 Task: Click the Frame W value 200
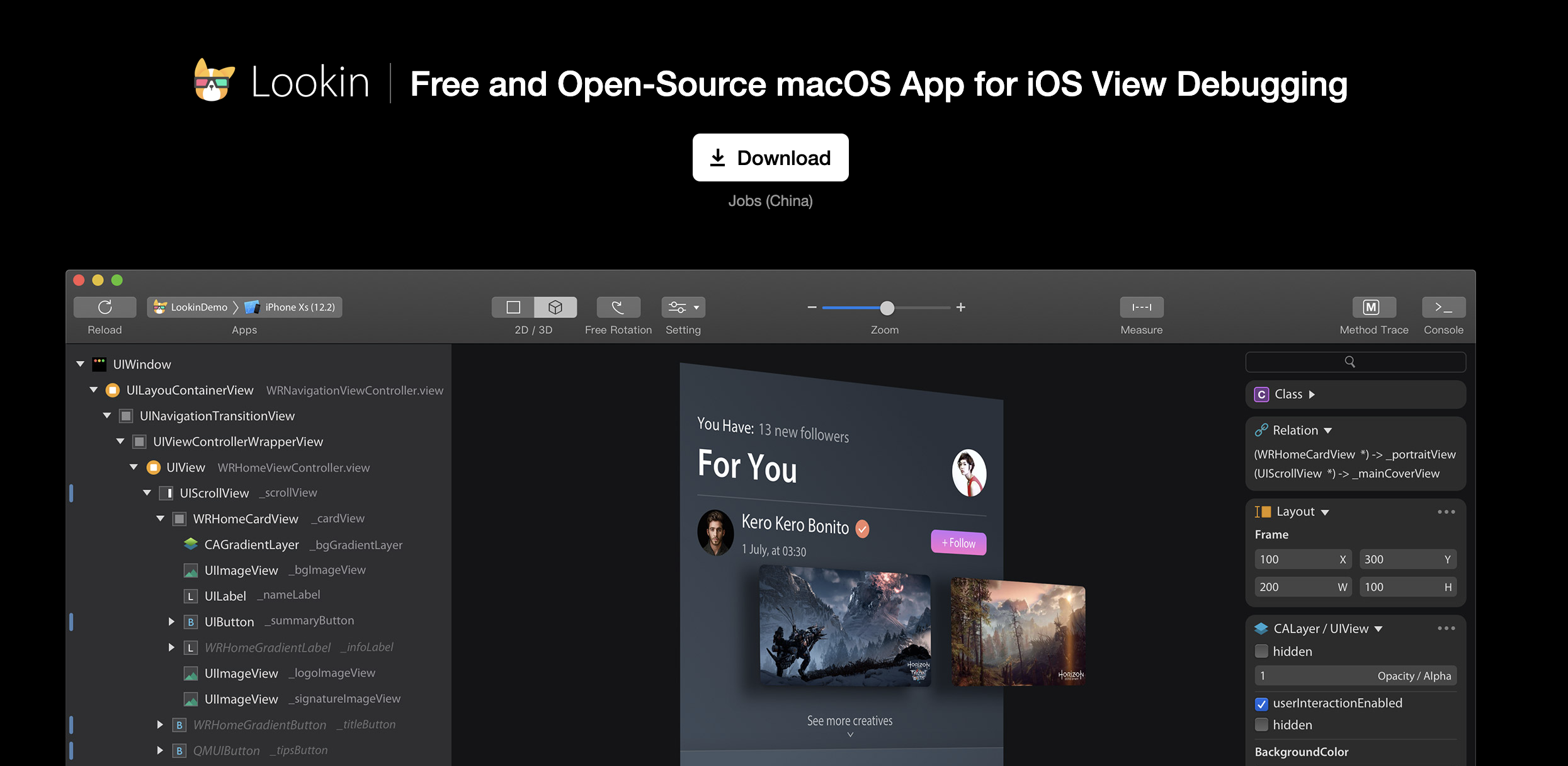coord(1302,587)
